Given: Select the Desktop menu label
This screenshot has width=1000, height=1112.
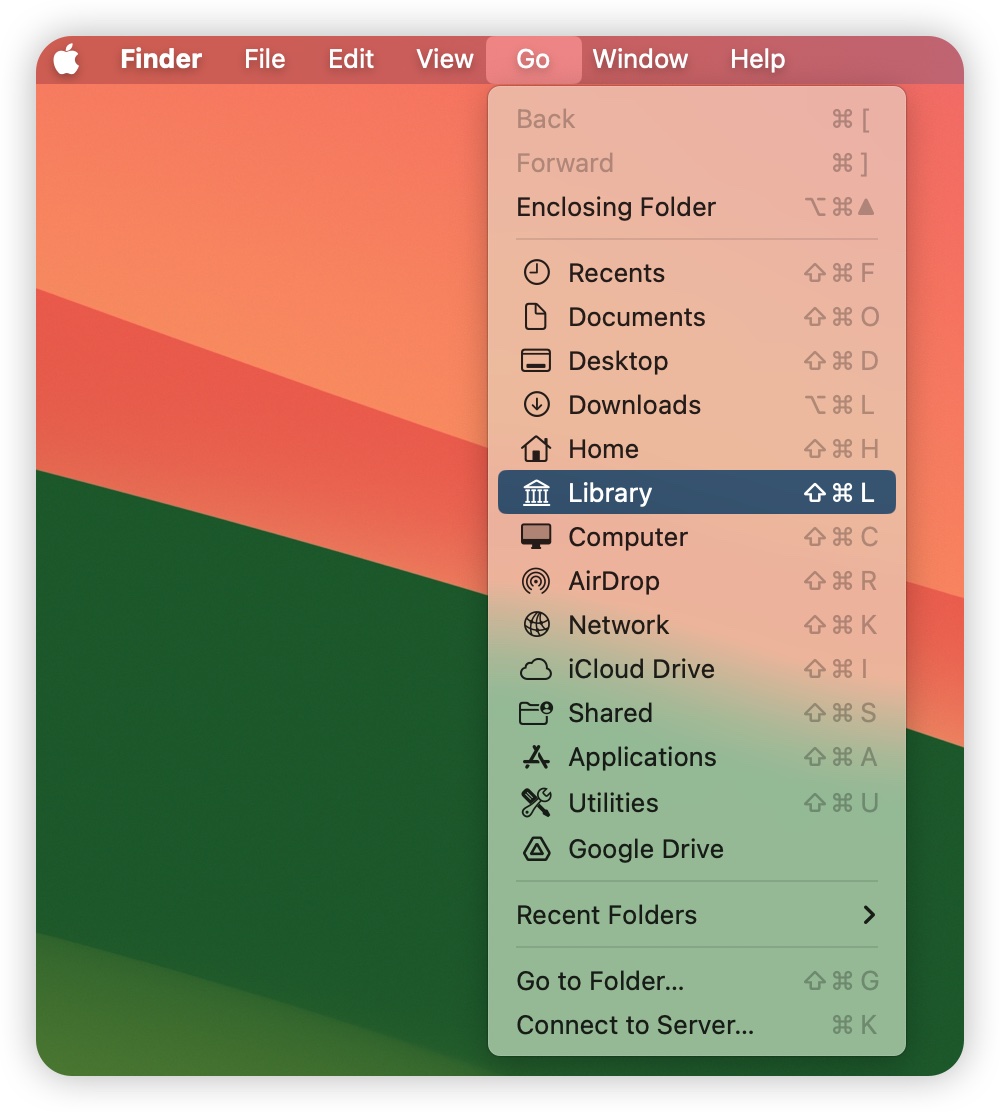Looking at the screenshot, I should click(x=618, y=362).
